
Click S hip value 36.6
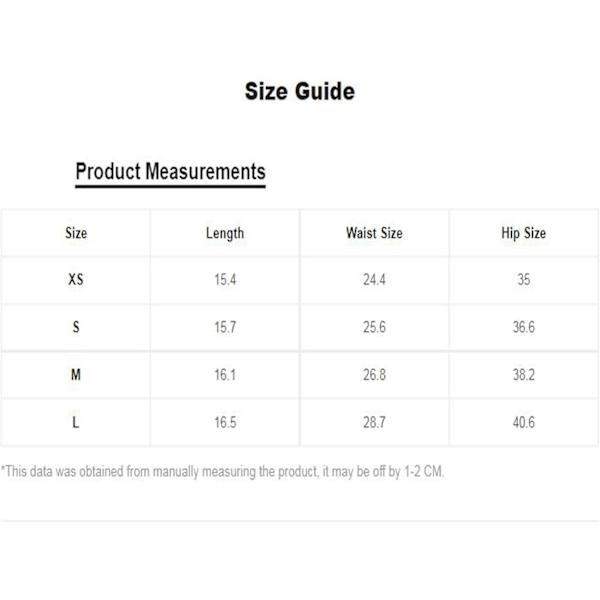[523, 327]
